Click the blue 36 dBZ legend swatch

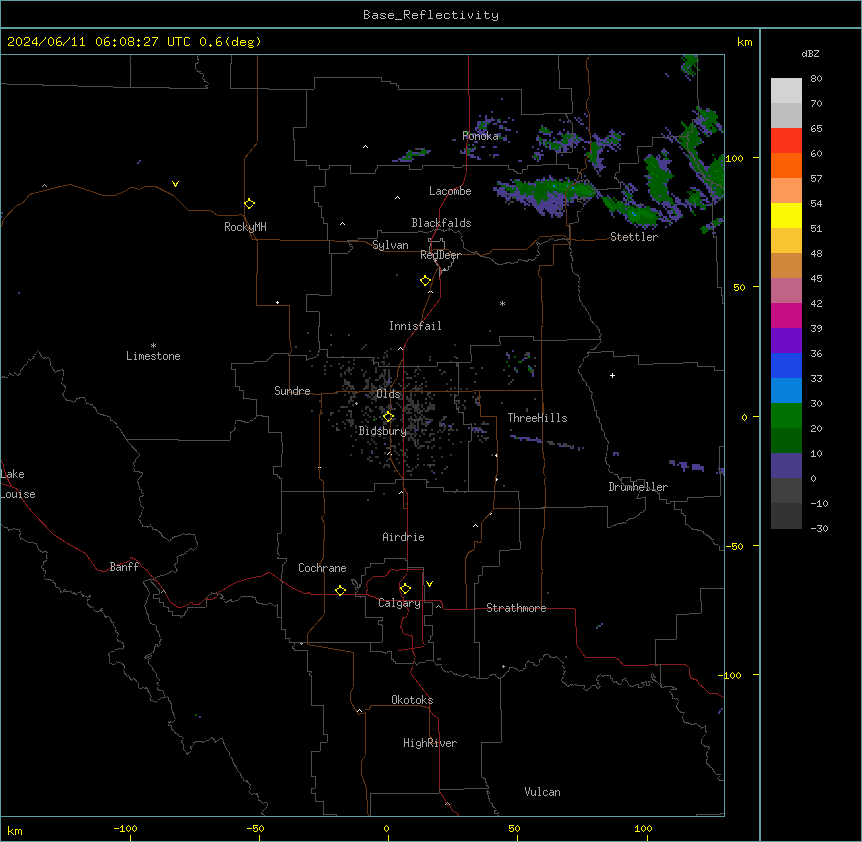click(x=786, y=365)
